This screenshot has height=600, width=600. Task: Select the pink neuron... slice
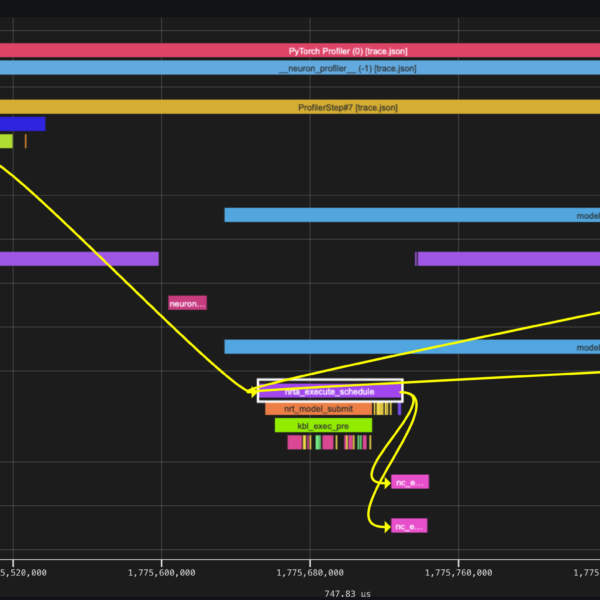[188, 303]
